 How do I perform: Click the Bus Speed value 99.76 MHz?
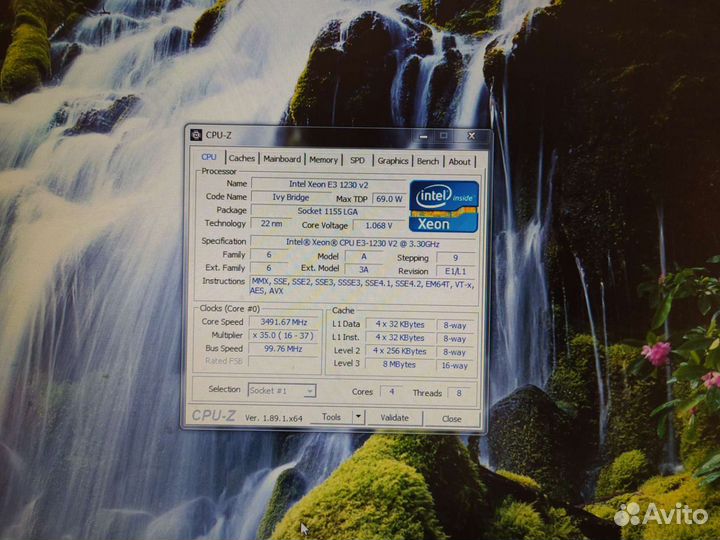283,349
